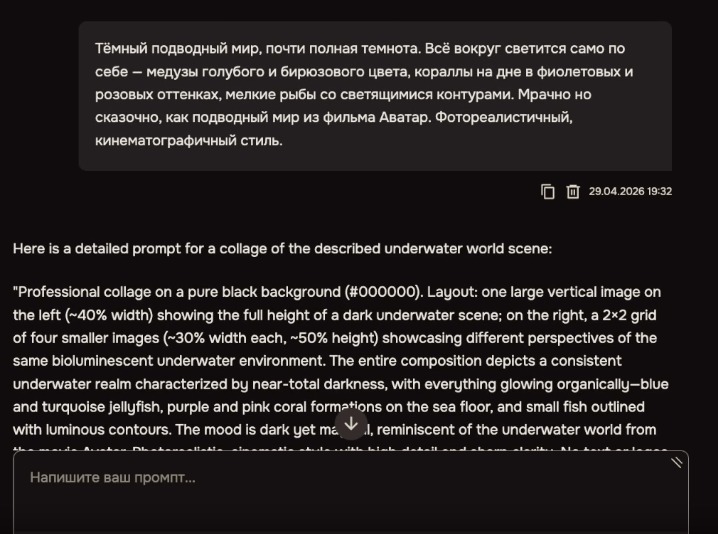Image resolution: width=718 pixels, height=534 pixels.
Task: Select the dark user message bubble
Action: 375,96
